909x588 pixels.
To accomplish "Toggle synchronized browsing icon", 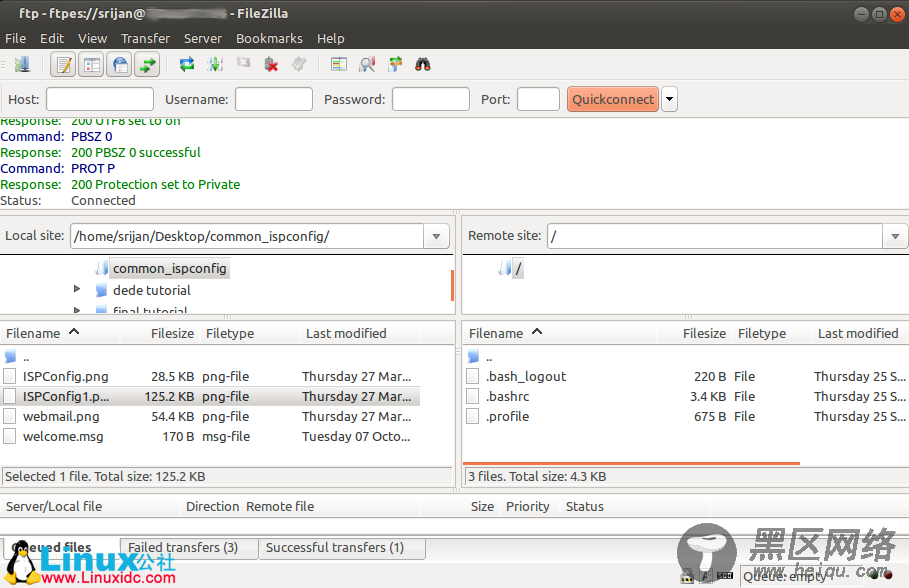I will pyautogui.click(x=395, y=64).
